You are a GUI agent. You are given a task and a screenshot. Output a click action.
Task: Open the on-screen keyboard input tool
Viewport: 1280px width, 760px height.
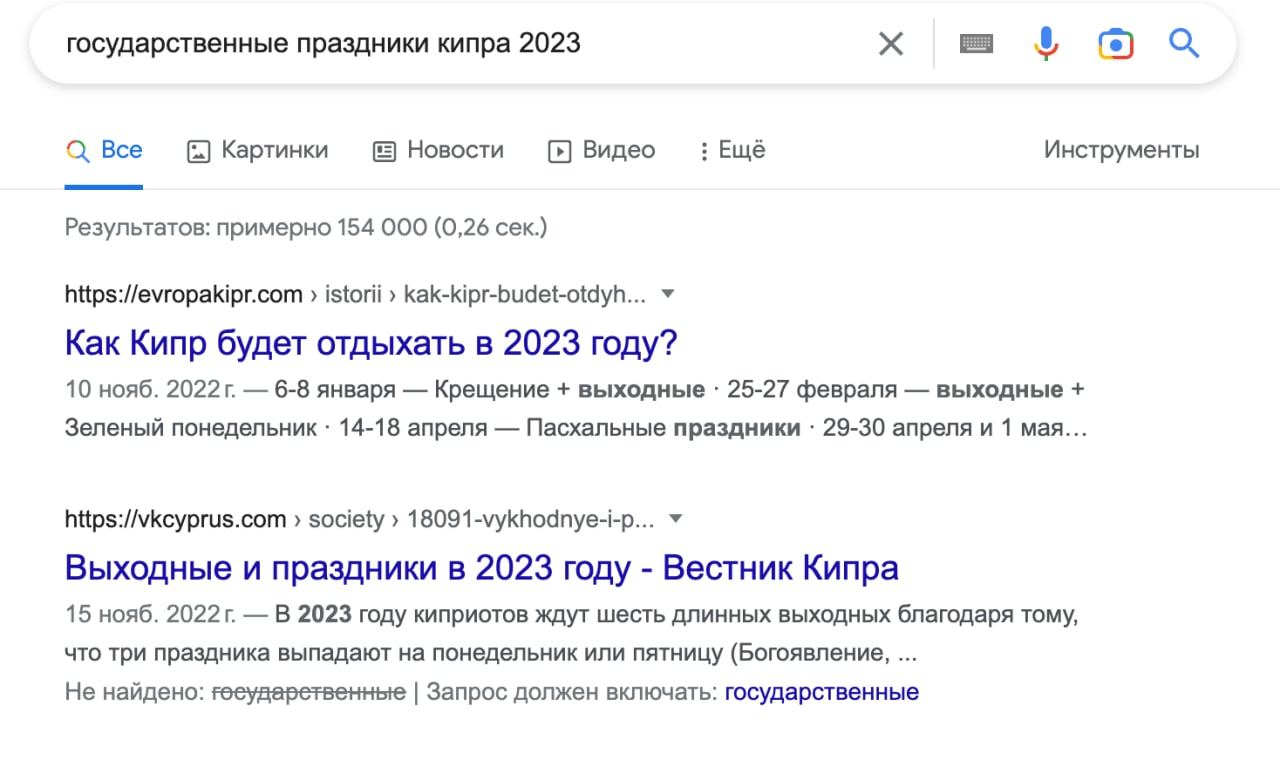click(976, 44)
